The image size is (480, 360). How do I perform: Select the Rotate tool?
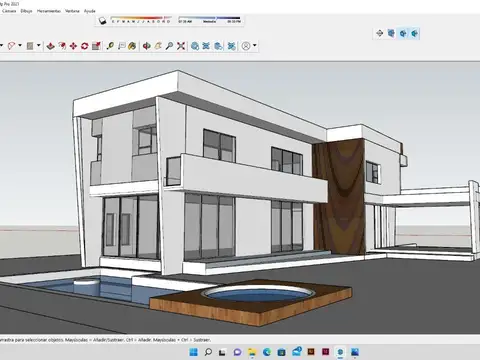[85, 46]
